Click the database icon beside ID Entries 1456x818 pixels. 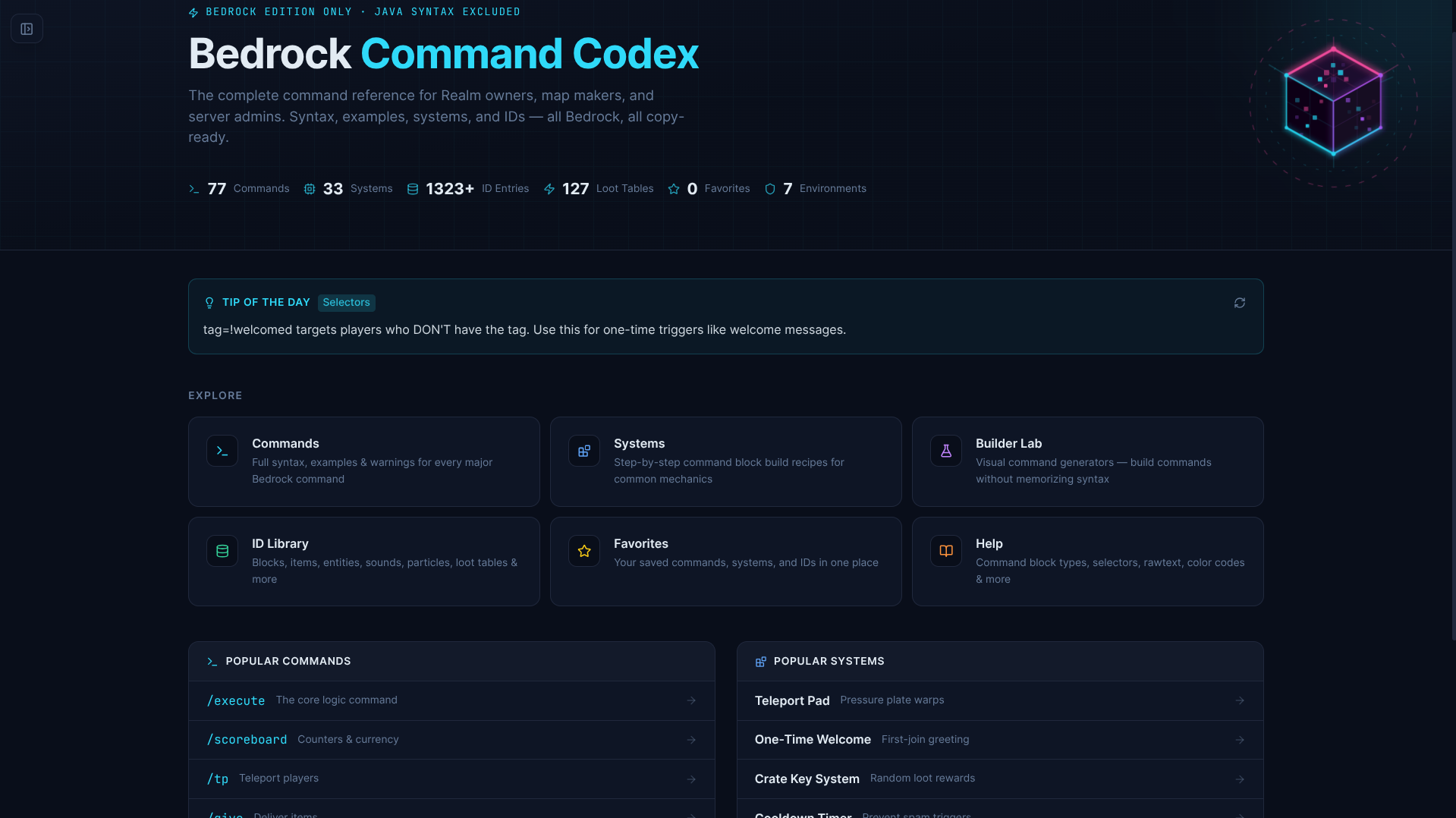tap(413, 189)
